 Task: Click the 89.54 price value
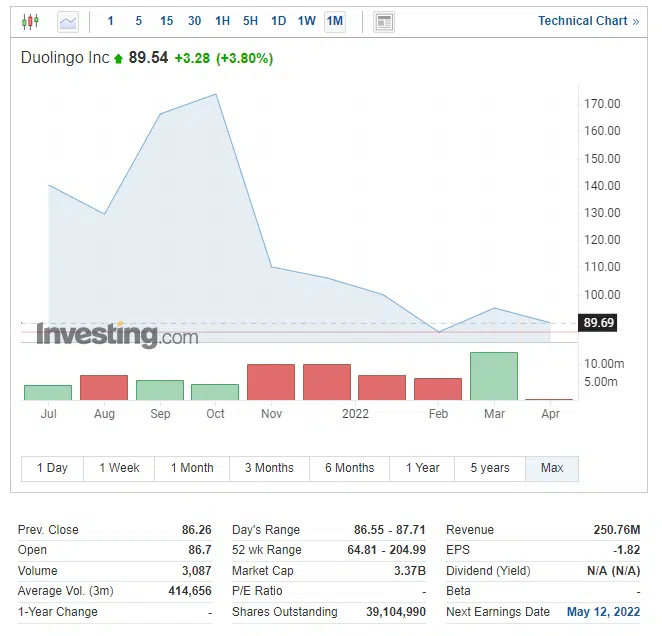click(148, 58)
